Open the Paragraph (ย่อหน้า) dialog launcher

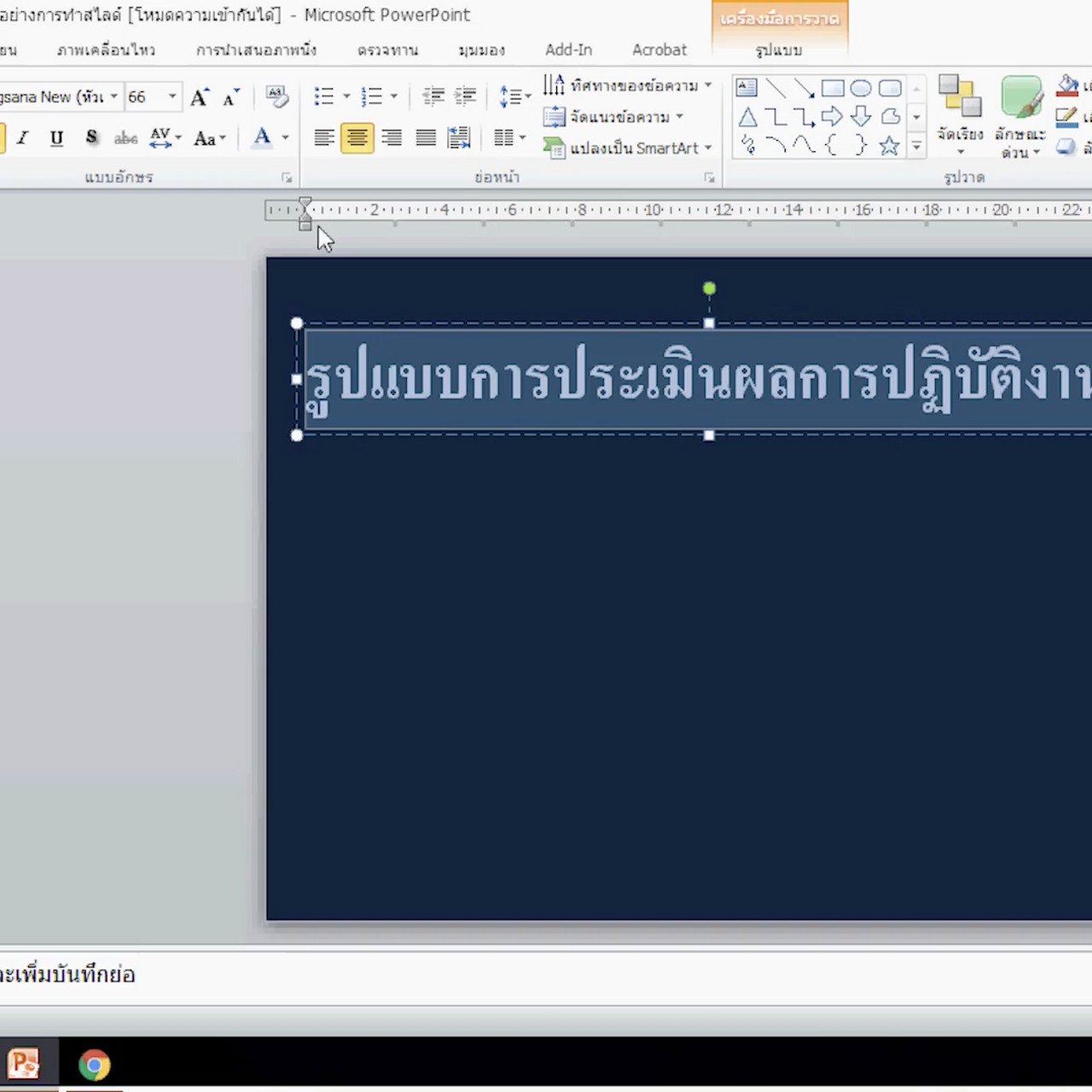click(x=709, y=177)
